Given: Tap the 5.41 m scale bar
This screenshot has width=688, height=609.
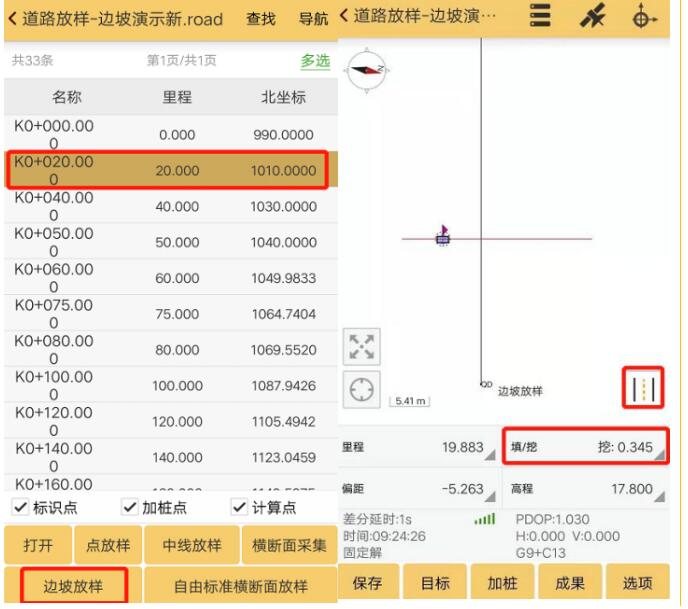Looking at the screenshot, I should 410,401.
